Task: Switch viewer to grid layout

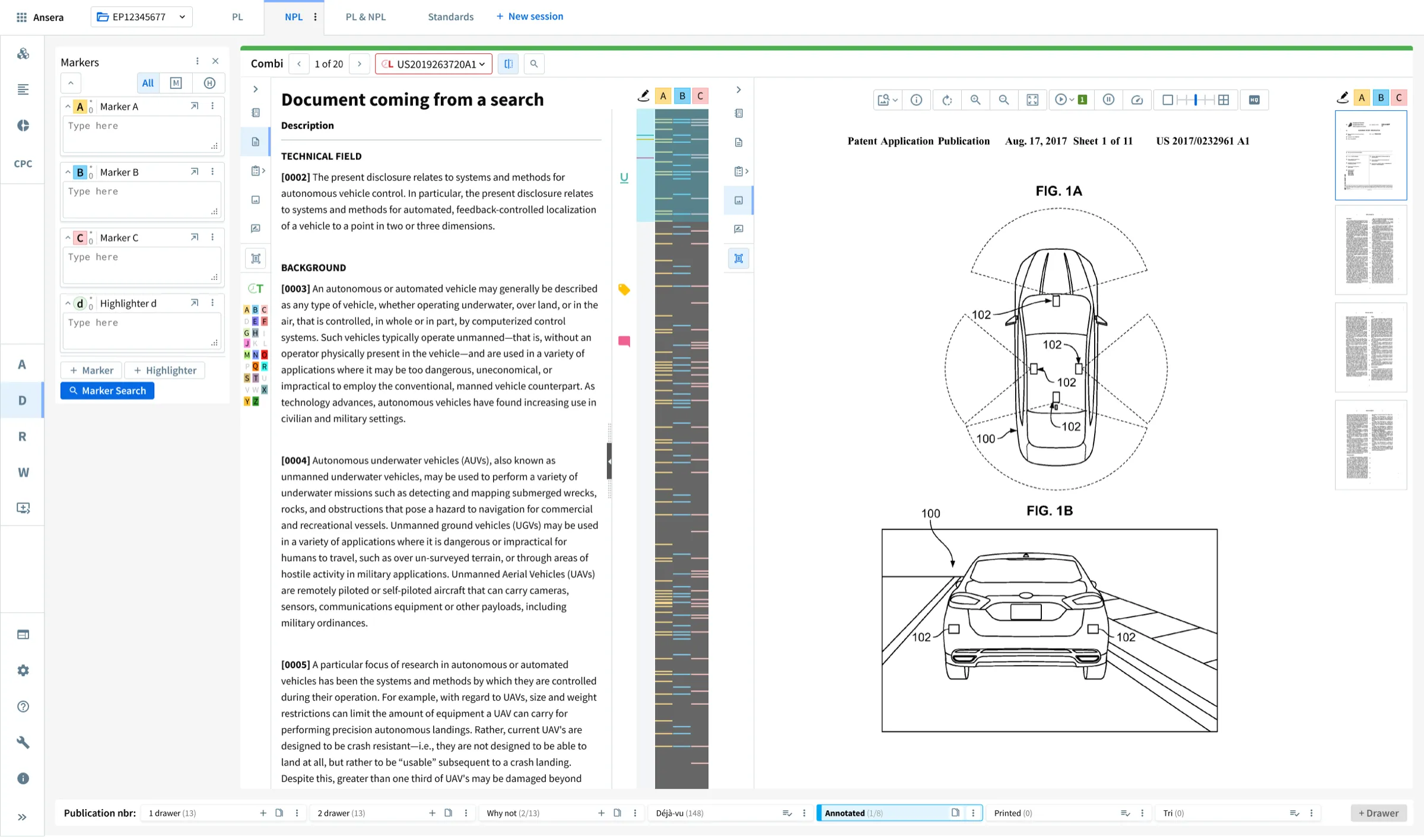Action: coord(1223,100)
